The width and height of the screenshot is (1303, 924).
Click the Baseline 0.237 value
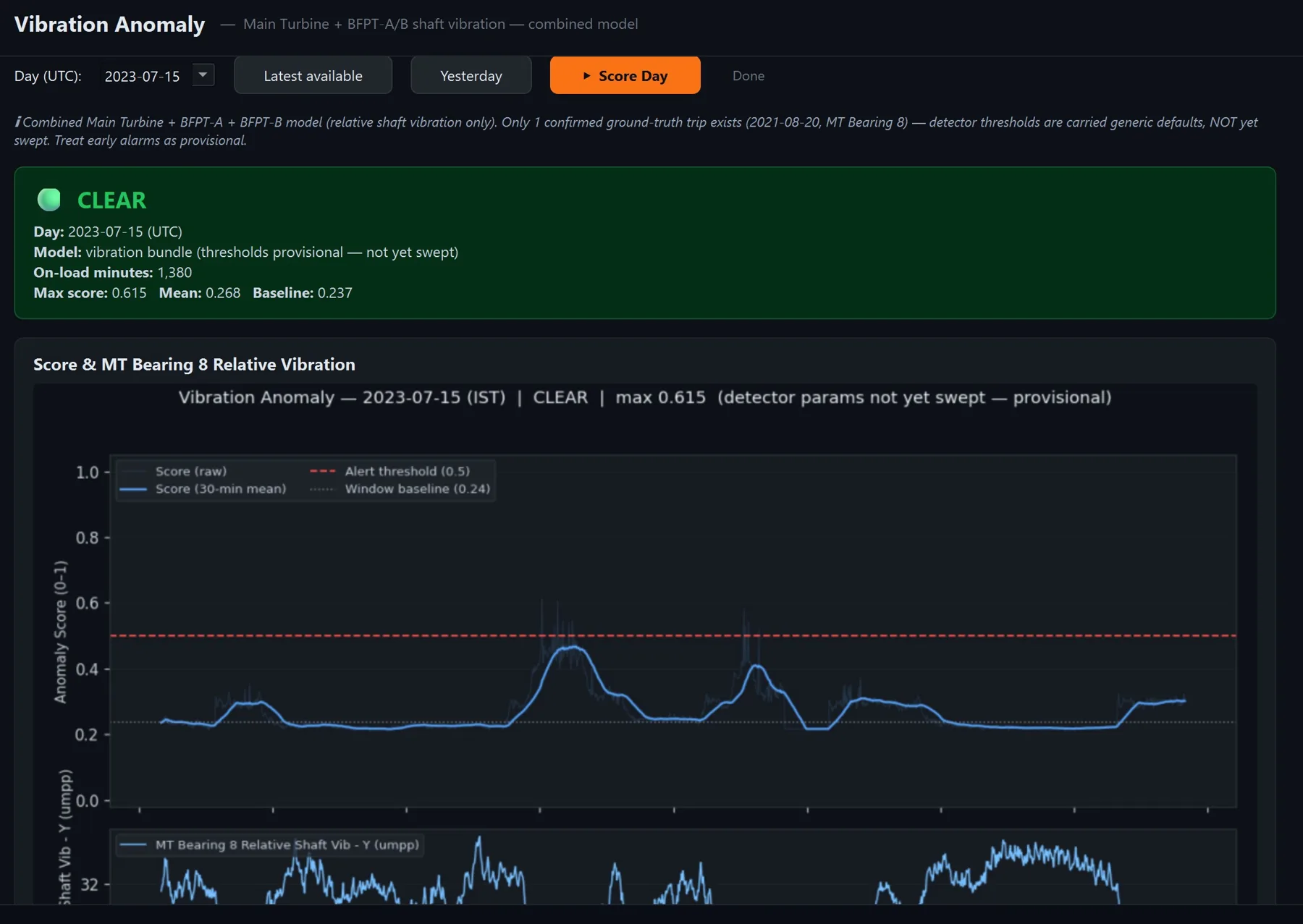[x=303, y=293]
